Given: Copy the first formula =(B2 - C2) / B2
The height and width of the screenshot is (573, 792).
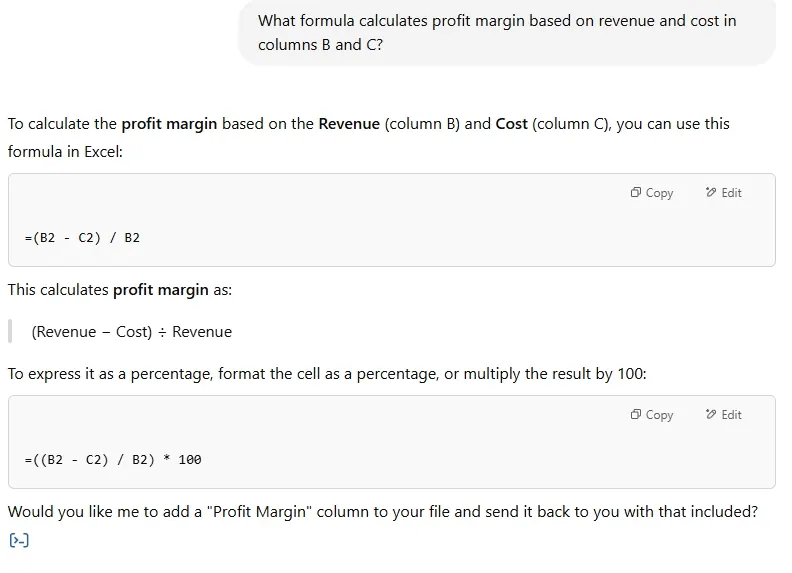Looking at the screenshot, I should [652, 193].
